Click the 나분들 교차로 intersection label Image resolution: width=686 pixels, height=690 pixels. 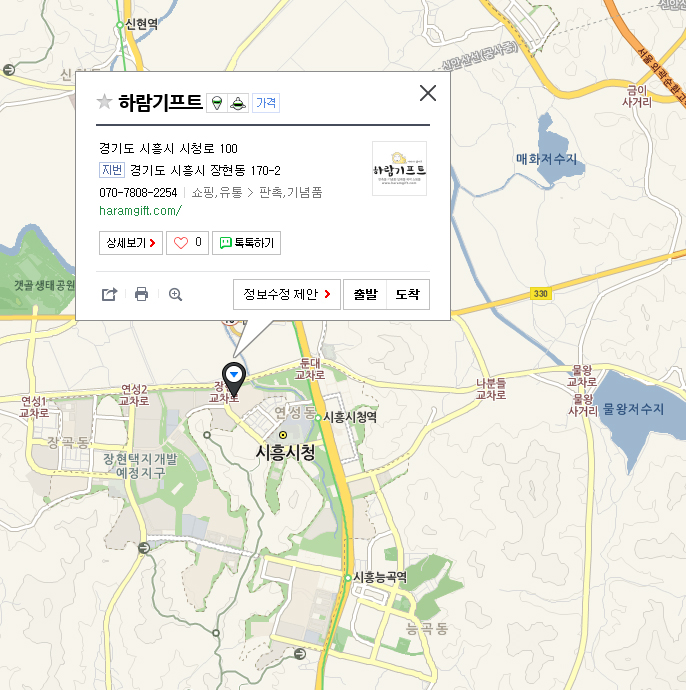click(491, 389)
